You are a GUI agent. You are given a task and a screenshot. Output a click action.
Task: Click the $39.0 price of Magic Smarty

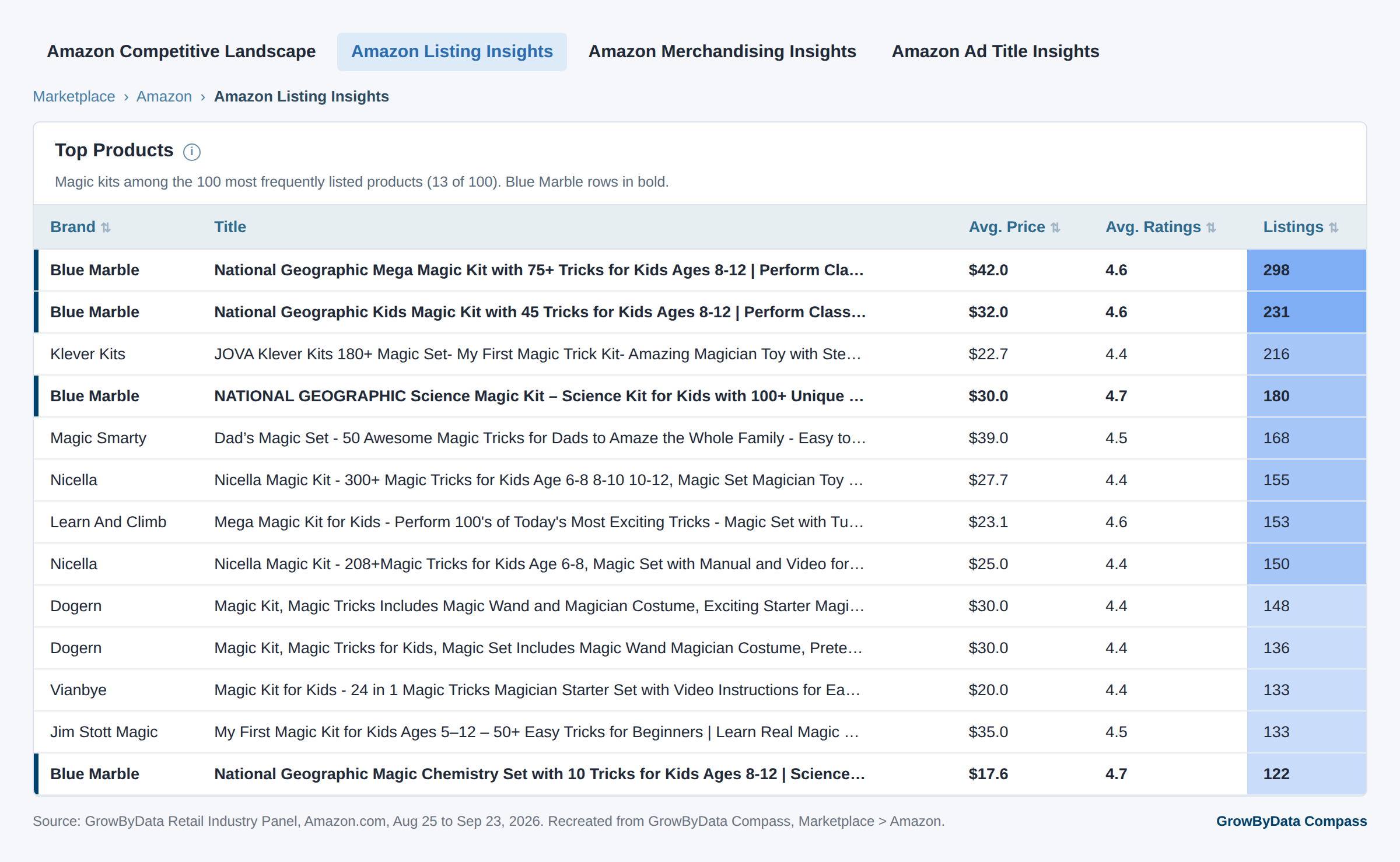[x=988, y=438]
